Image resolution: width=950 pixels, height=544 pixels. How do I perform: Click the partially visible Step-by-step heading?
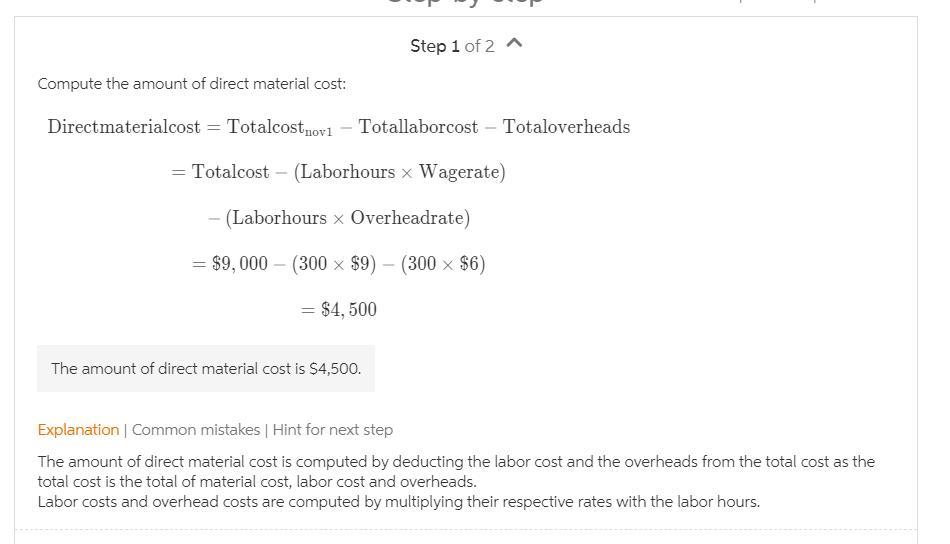465,3
